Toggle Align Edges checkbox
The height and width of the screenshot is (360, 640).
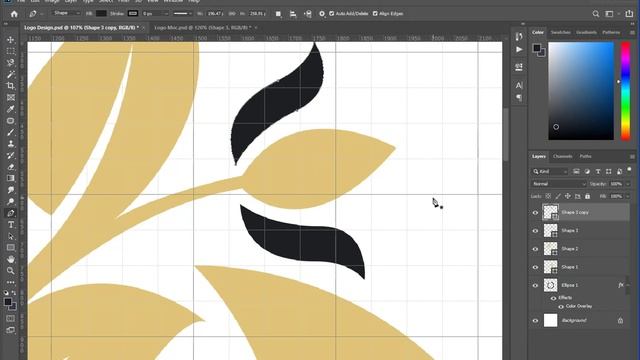[375, 13]
